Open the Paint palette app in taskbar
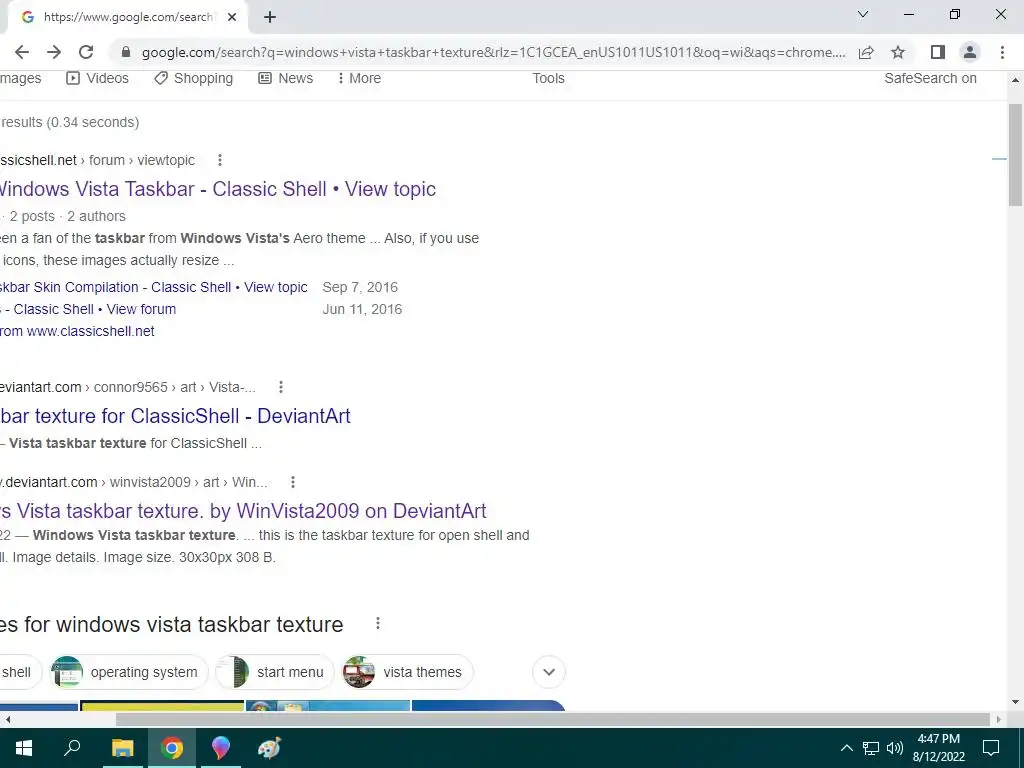The height and width of the screenshot is (768, 1024). [x=269, y=748]
